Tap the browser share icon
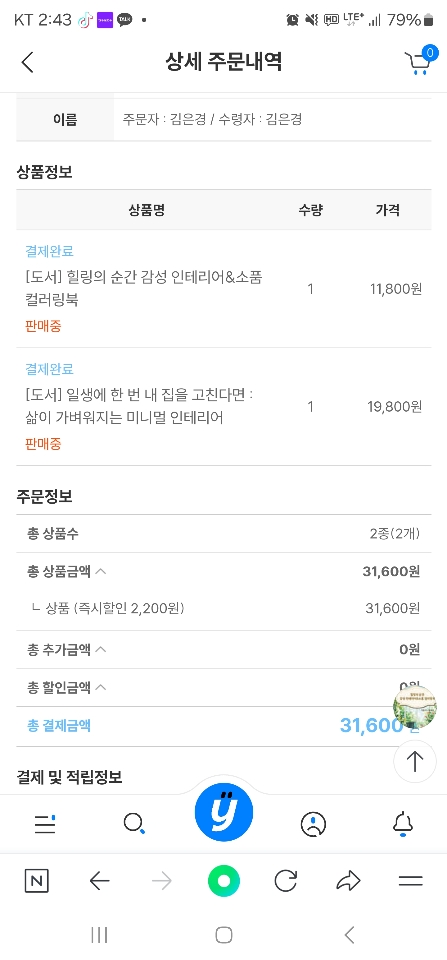447x960 pixels. click(348, 881)
